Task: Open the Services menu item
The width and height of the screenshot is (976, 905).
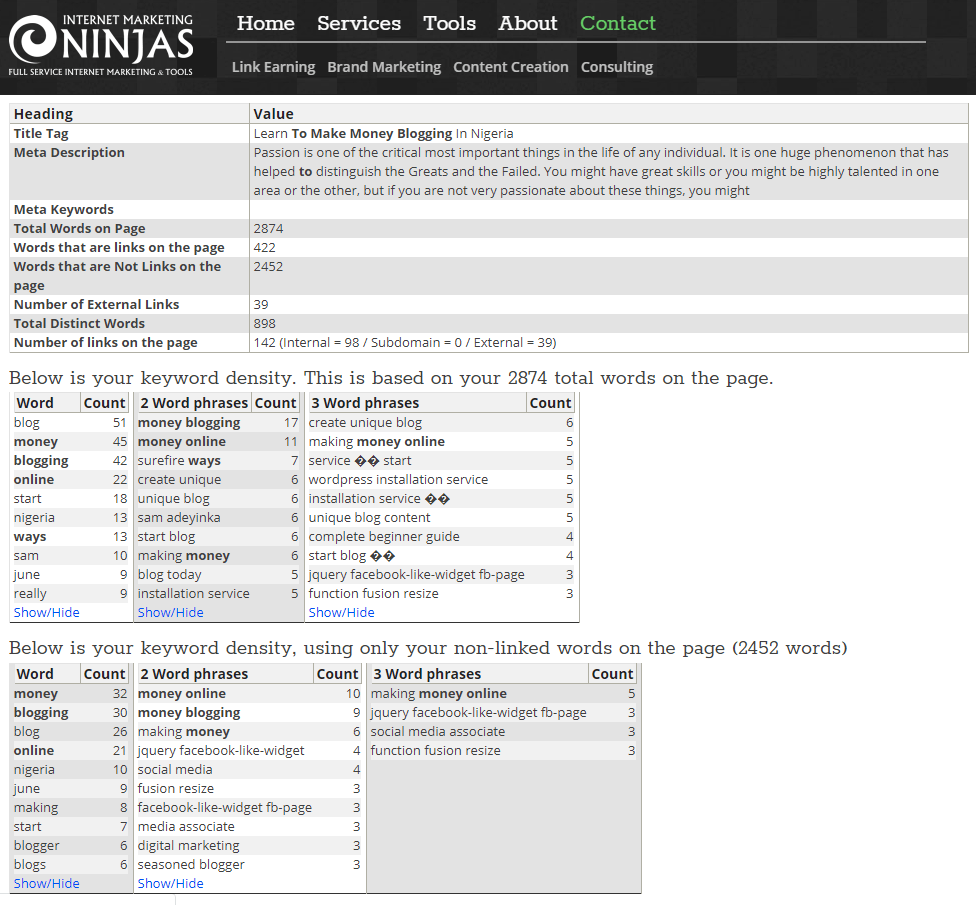Action: [x=359, y=23]
